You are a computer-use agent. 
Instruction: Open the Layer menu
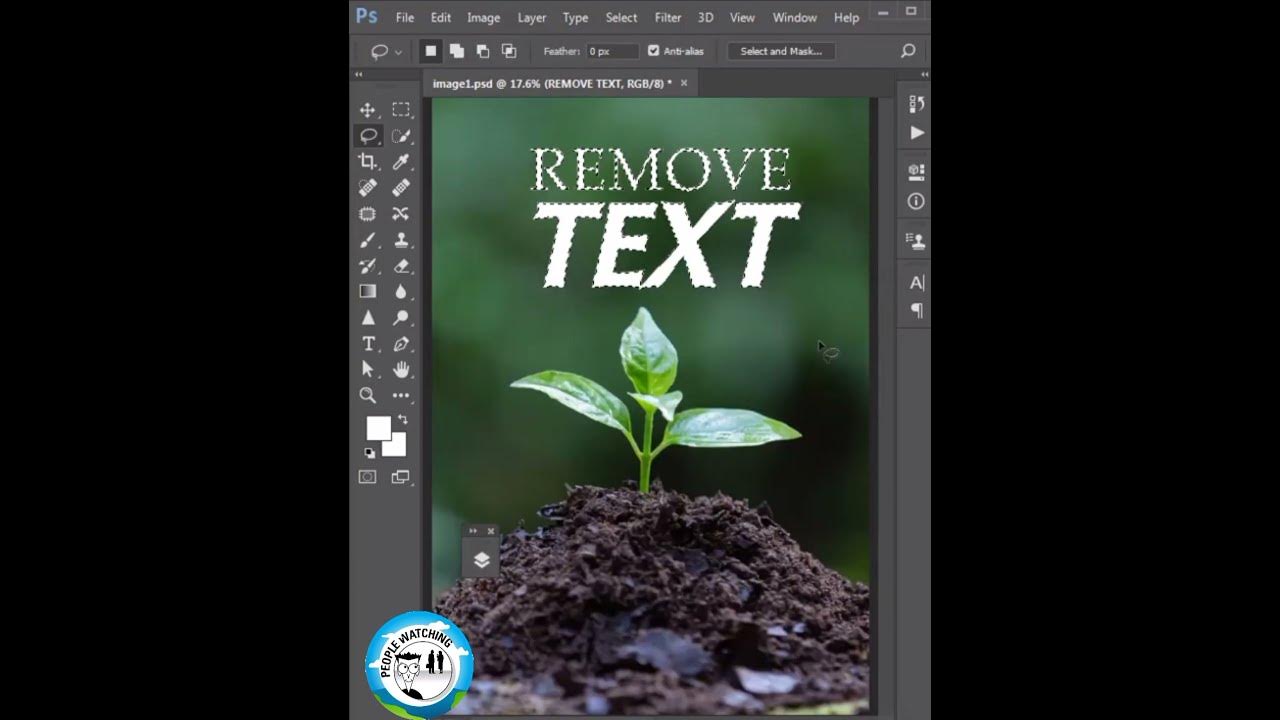[532, 18]
